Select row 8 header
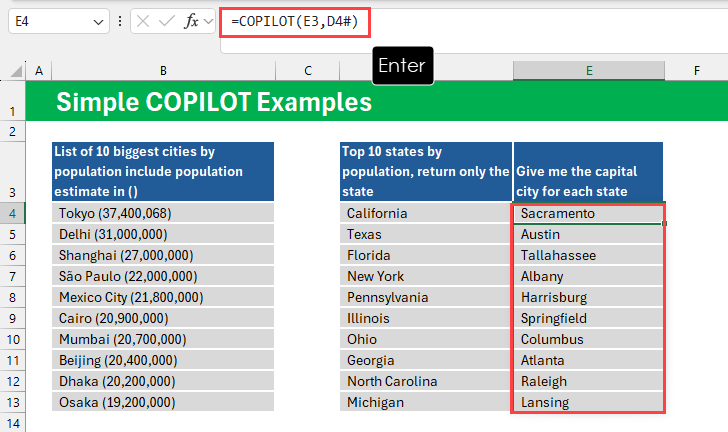The width and height of the screenshot is (728, 432). (13, 297)
